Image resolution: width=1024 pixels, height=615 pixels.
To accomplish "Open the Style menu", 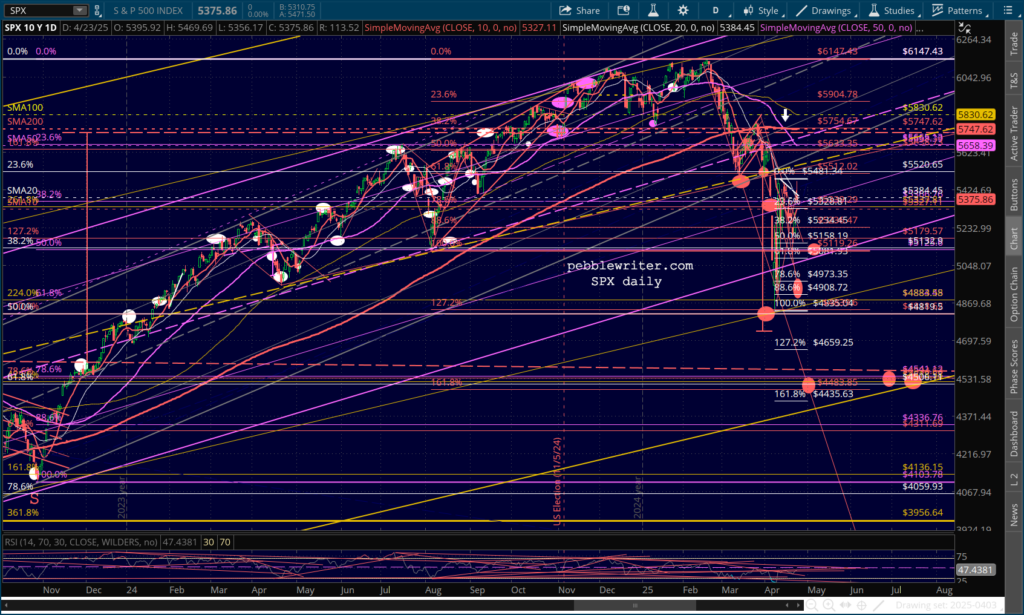I will [761, 10].
